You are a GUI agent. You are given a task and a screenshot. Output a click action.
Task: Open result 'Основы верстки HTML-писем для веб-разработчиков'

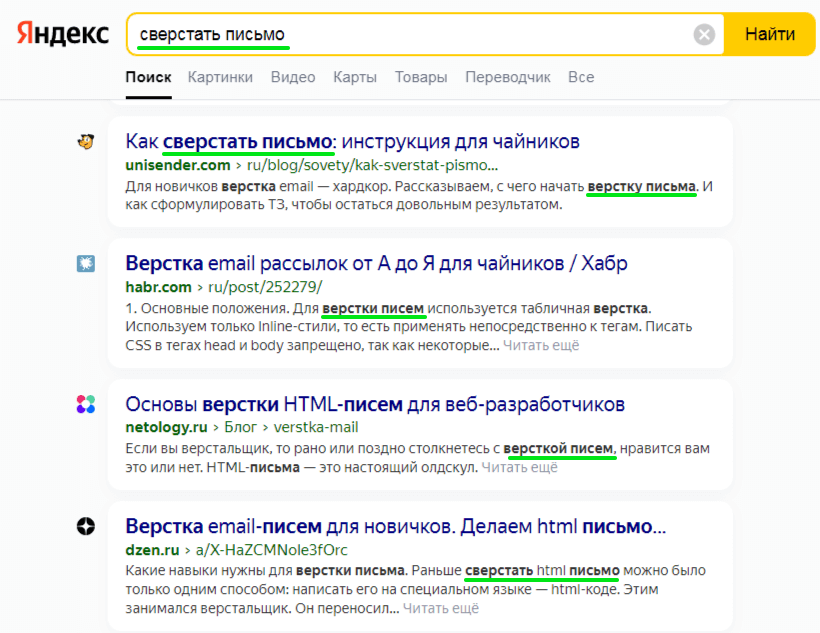[x=375, y=404]
